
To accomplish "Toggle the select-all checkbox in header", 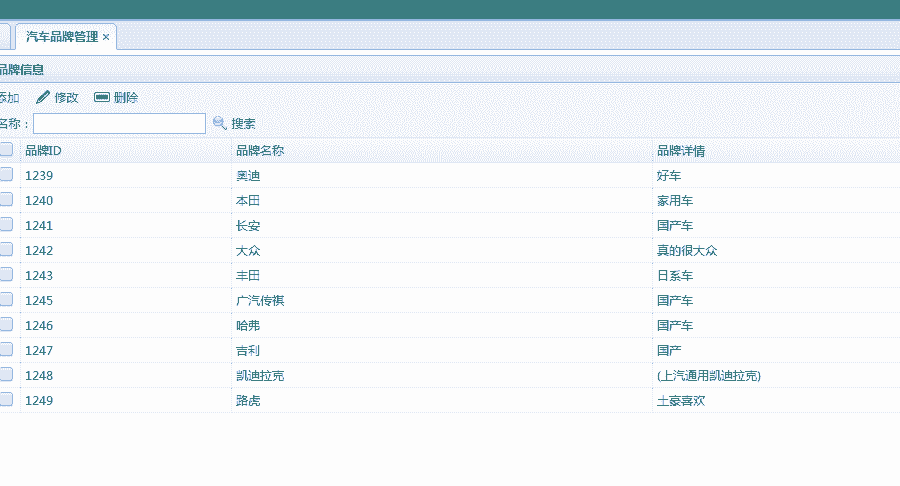I will (6, 150).
